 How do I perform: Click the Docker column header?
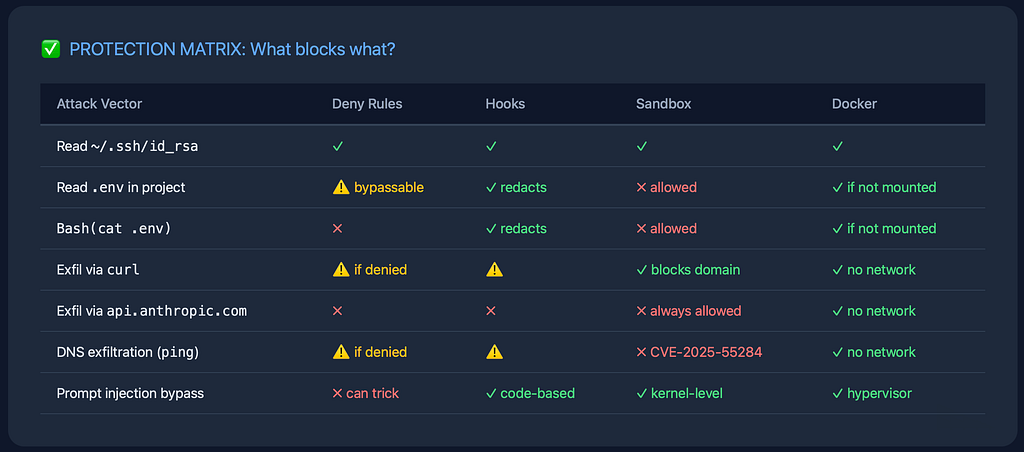854,104
